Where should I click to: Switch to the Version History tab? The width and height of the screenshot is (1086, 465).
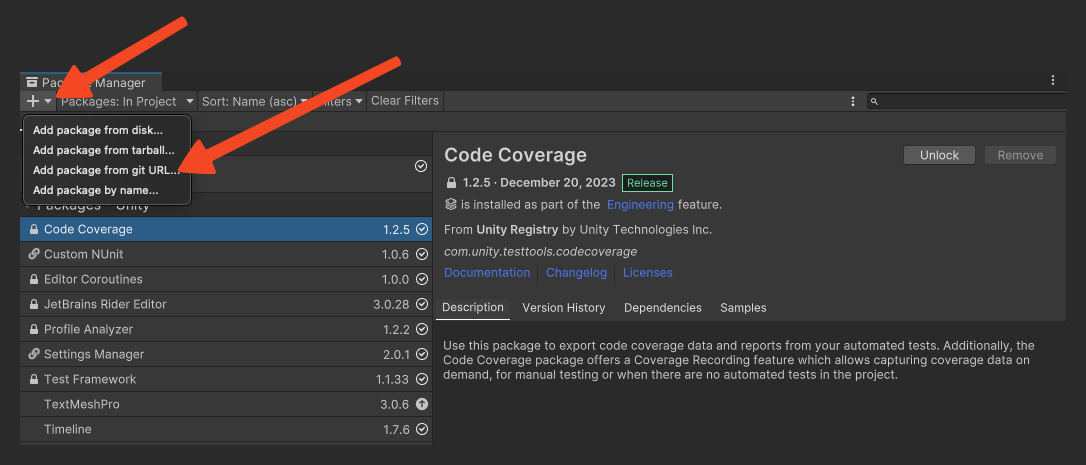tap(564, 308)
